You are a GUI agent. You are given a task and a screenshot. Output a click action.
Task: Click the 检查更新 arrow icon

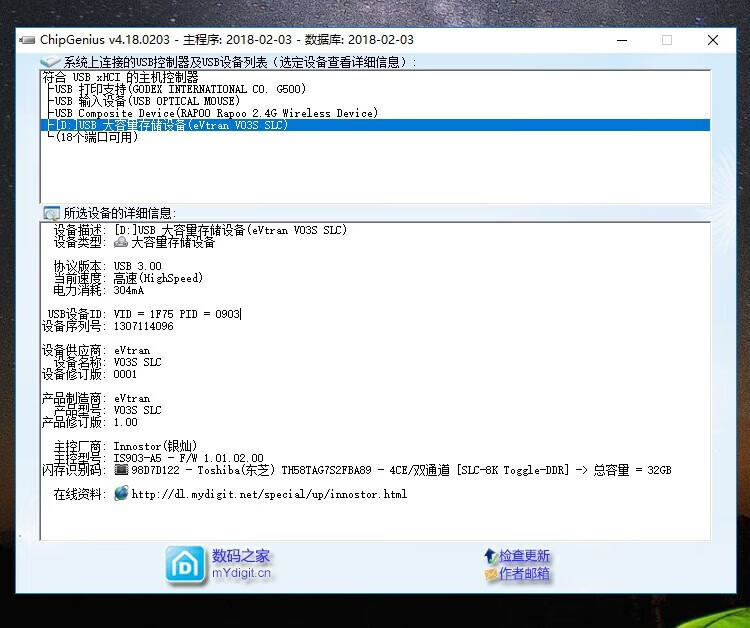coord(489,555)
